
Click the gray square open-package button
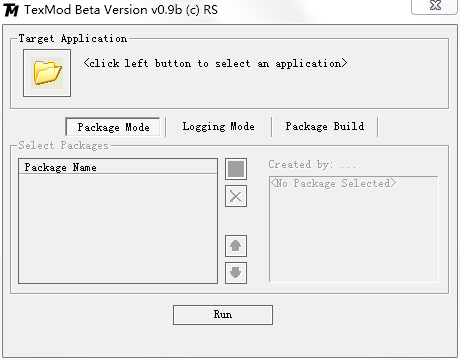(x=236, y=169)
